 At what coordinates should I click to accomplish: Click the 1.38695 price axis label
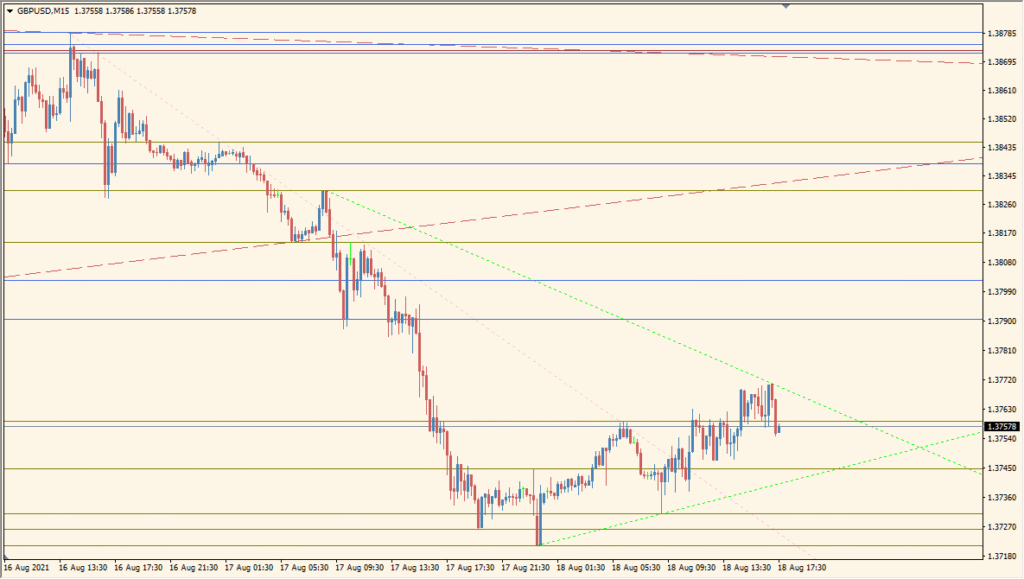(x=1002, y=62)
